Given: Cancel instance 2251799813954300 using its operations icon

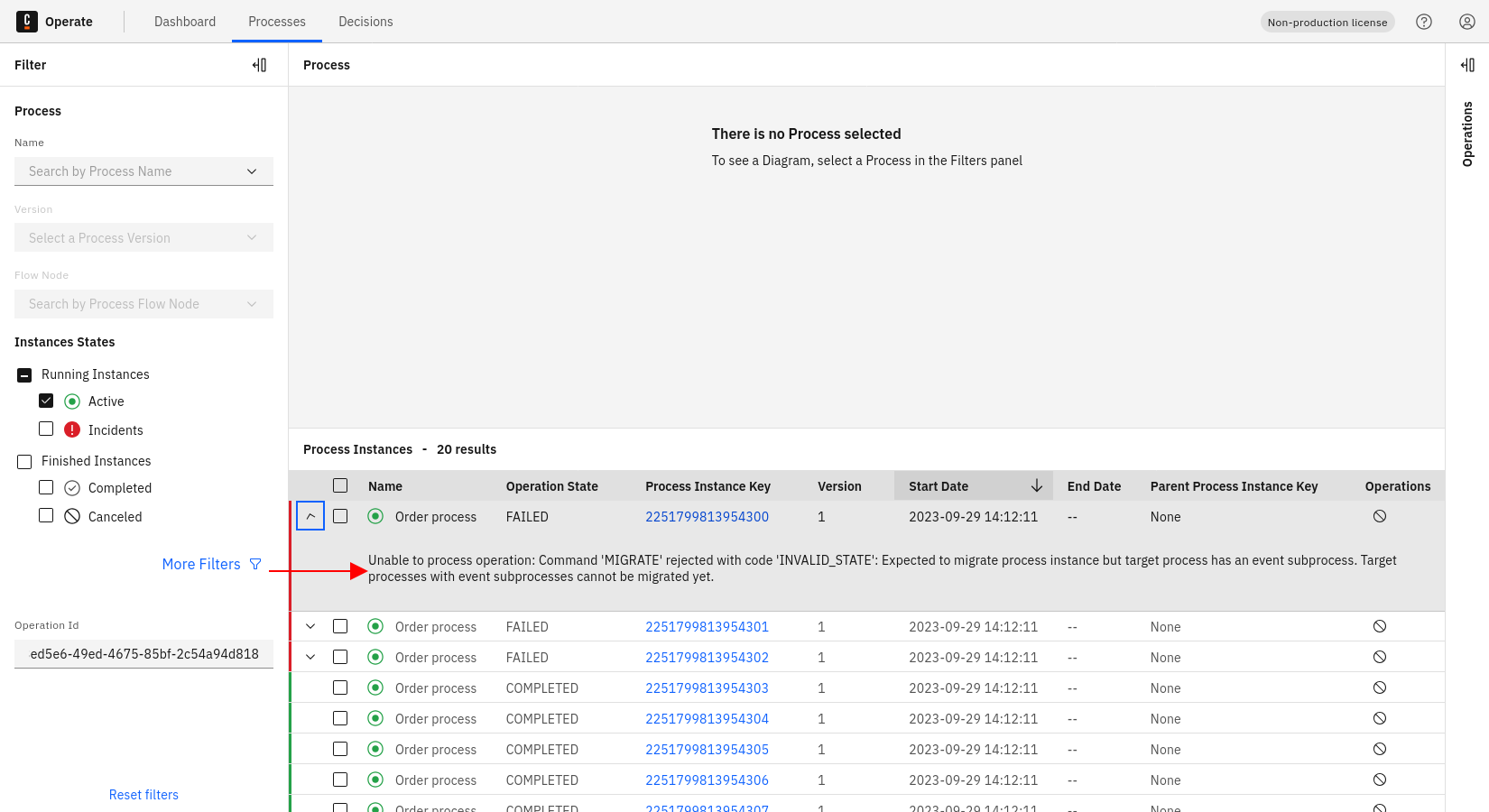Looking at the screenshot, I should click(x=1380, y=517).
